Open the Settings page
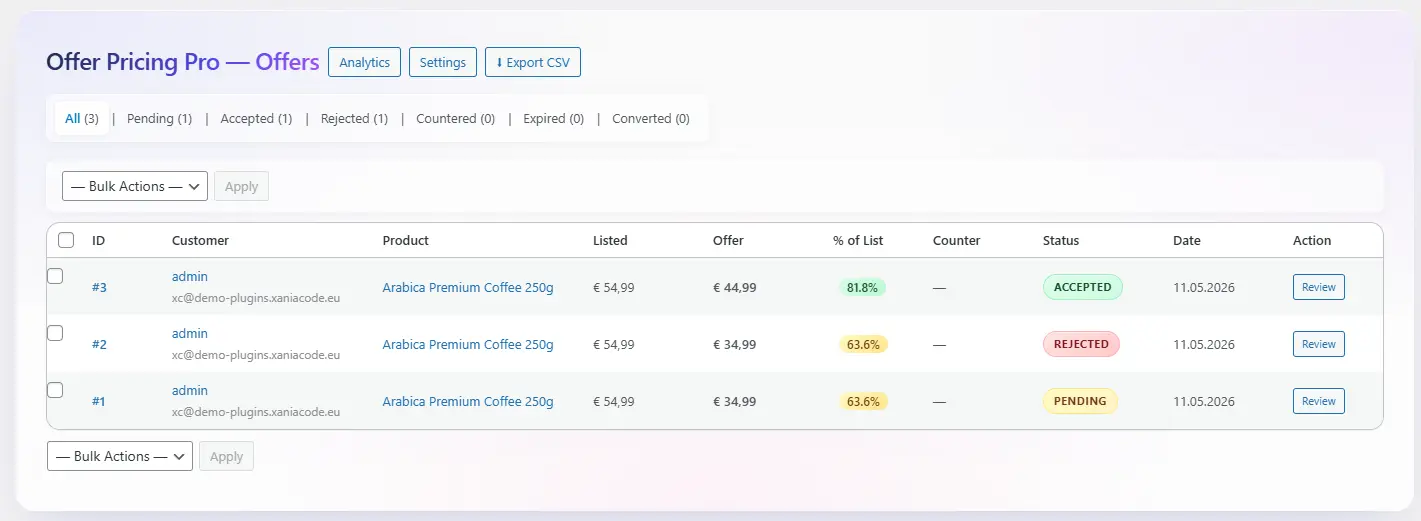This screenshot has width=1421, height=521. click(443, 62)
